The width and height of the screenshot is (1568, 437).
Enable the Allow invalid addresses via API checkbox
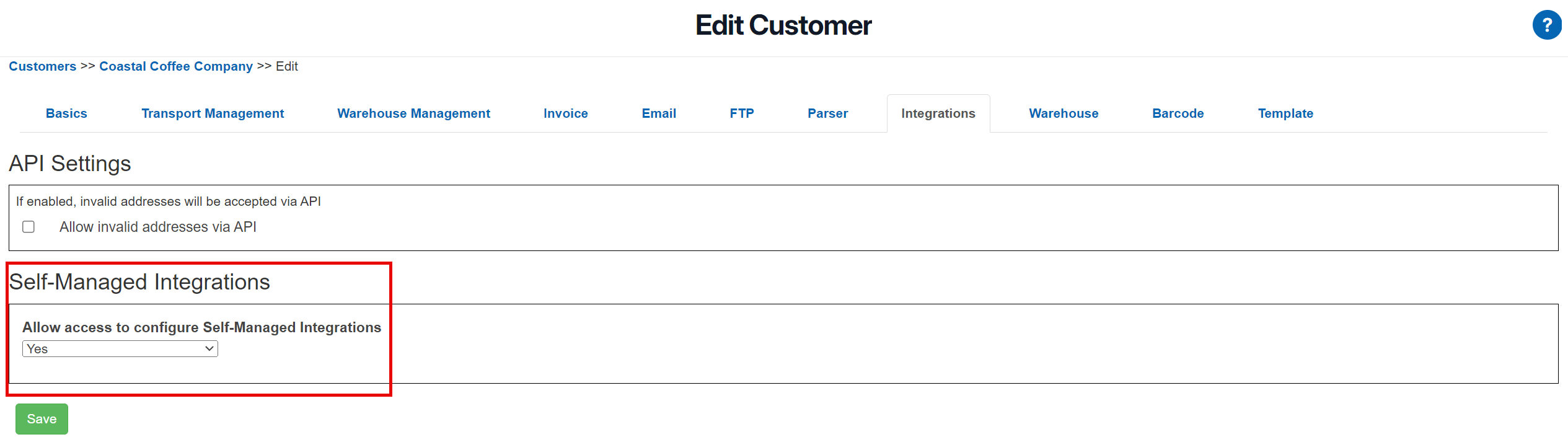pos(29,227)
